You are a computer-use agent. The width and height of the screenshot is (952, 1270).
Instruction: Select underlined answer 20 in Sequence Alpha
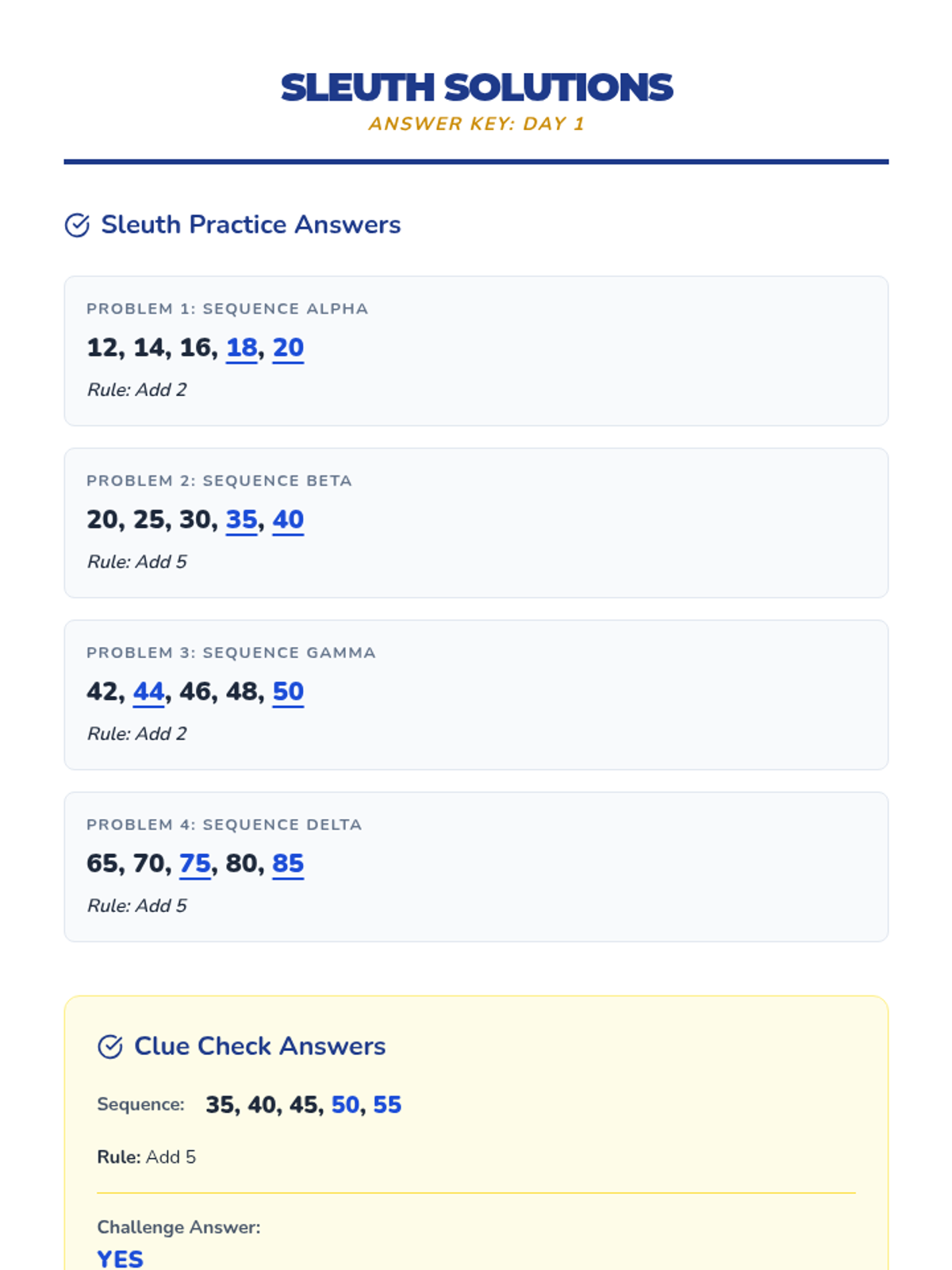point(288,348)
